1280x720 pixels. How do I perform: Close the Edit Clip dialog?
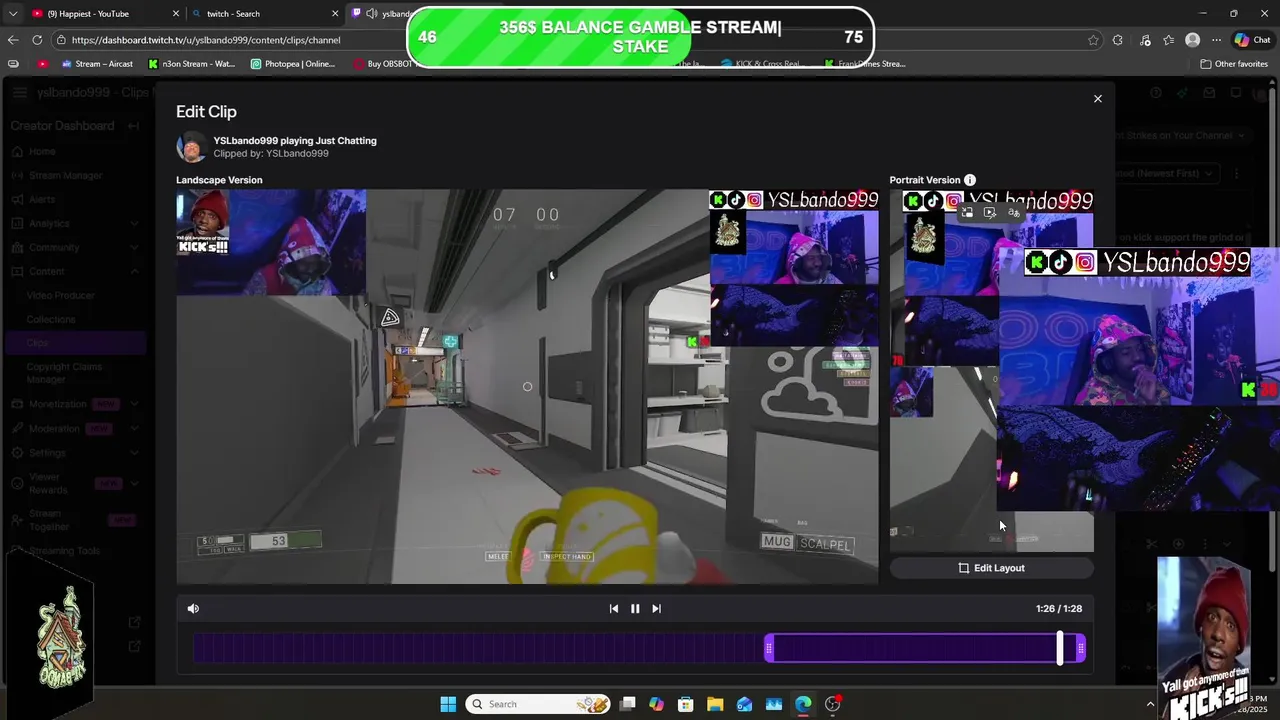point(1097,99)
